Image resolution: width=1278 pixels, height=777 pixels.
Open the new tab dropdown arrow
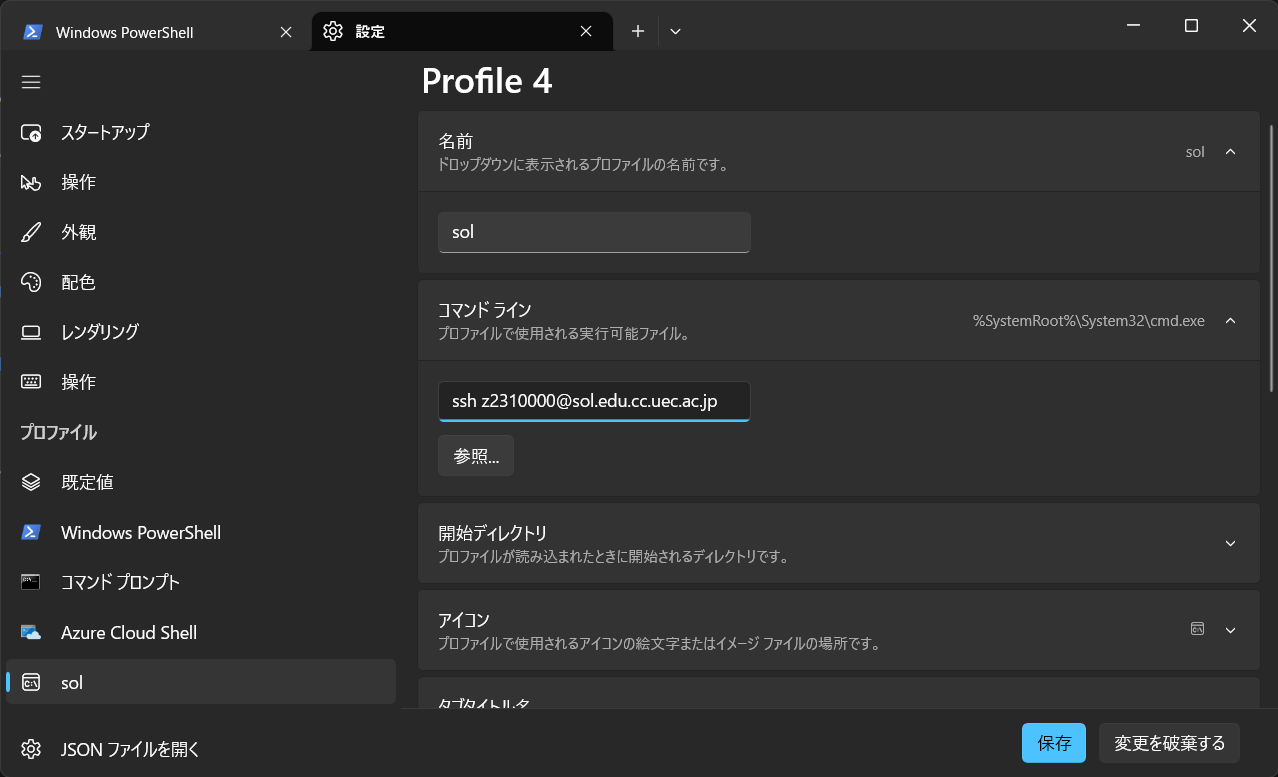(675, 32)
